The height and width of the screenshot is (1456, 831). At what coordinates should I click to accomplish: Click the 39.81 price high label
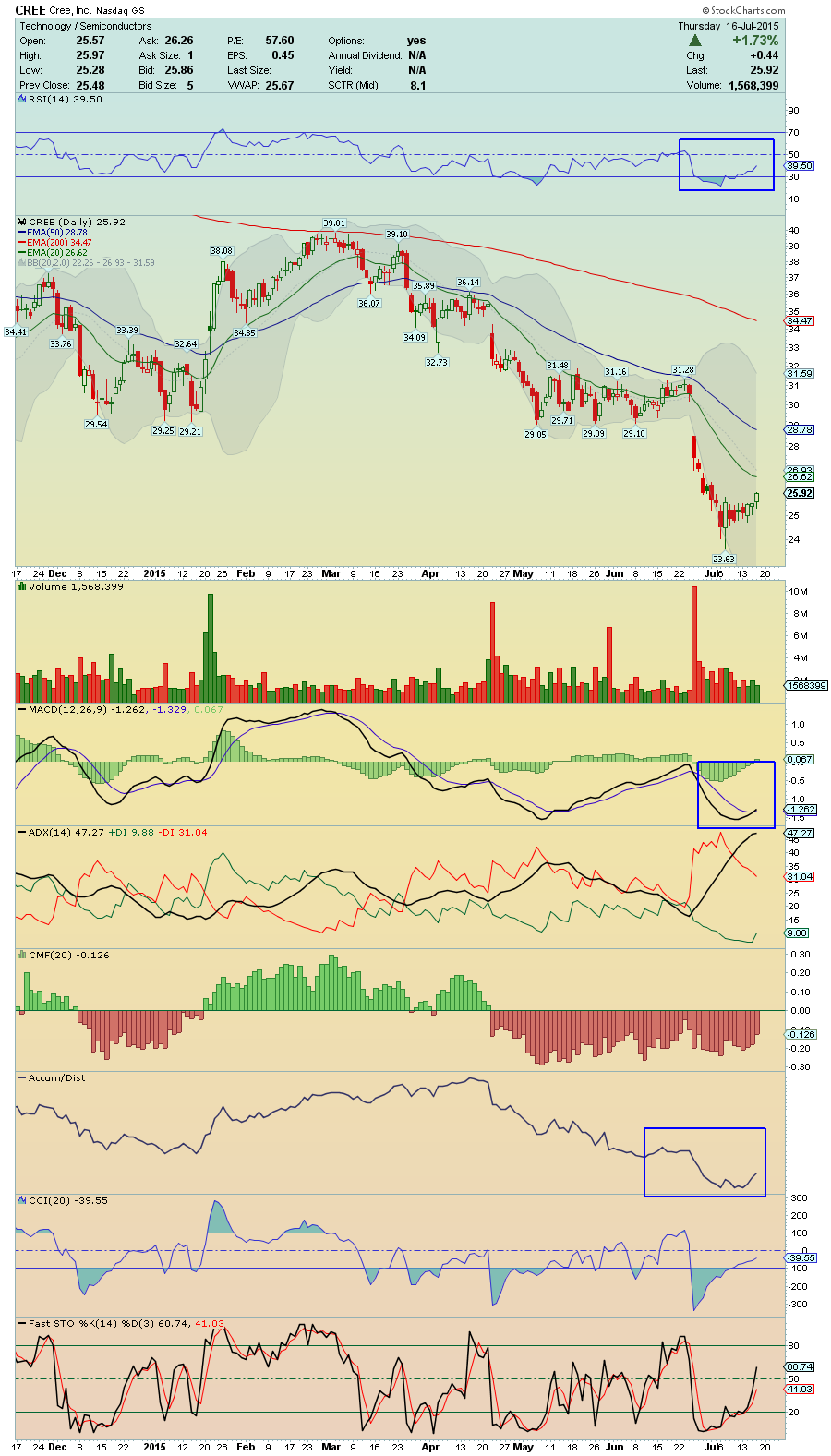tap(334, 223)
